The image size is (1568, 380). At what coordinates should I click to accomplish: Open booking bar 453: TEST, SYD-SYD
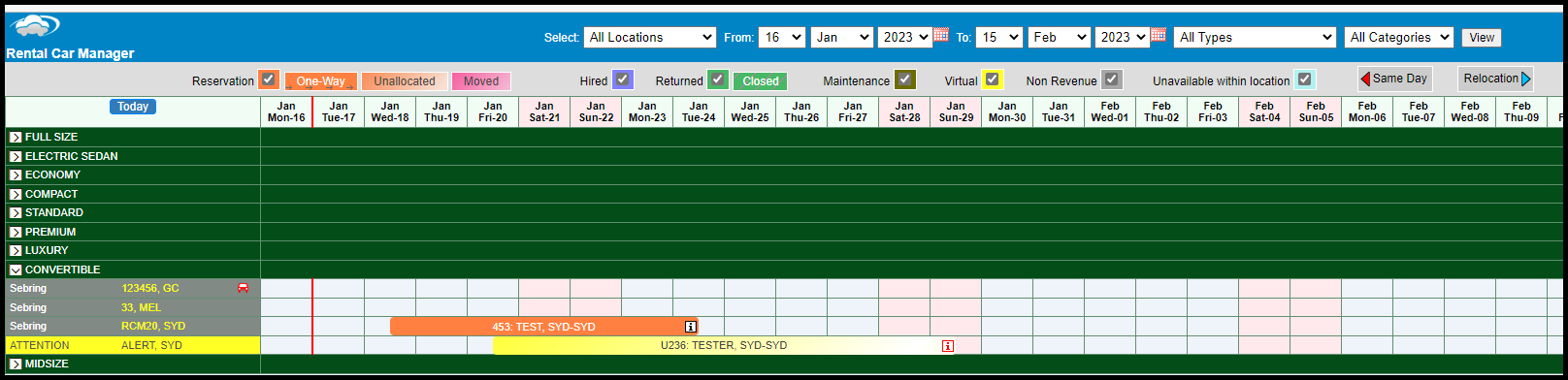coord(544,327)
